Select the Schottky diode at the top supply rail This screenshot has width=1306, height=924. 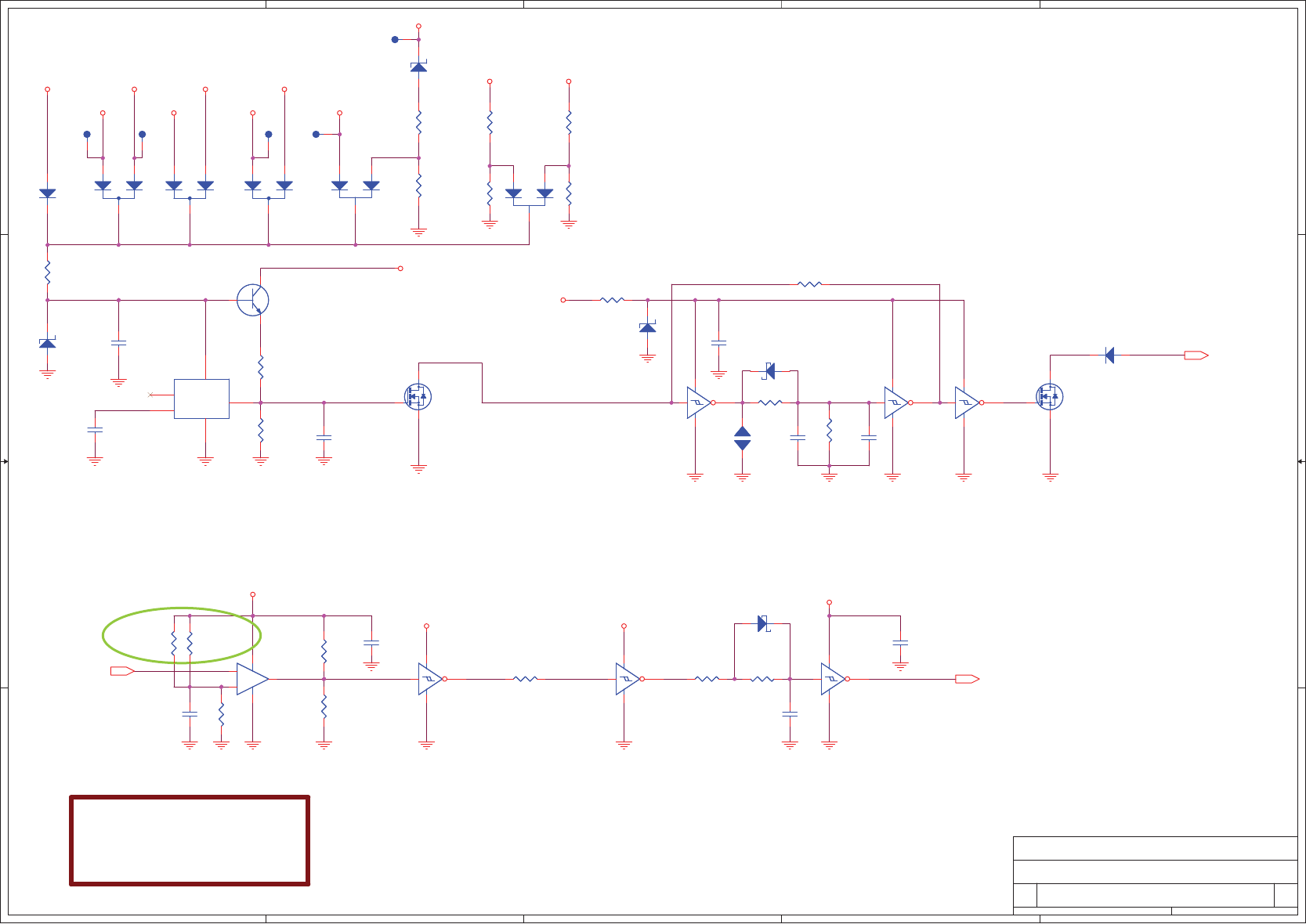click(x=418, y=67)
